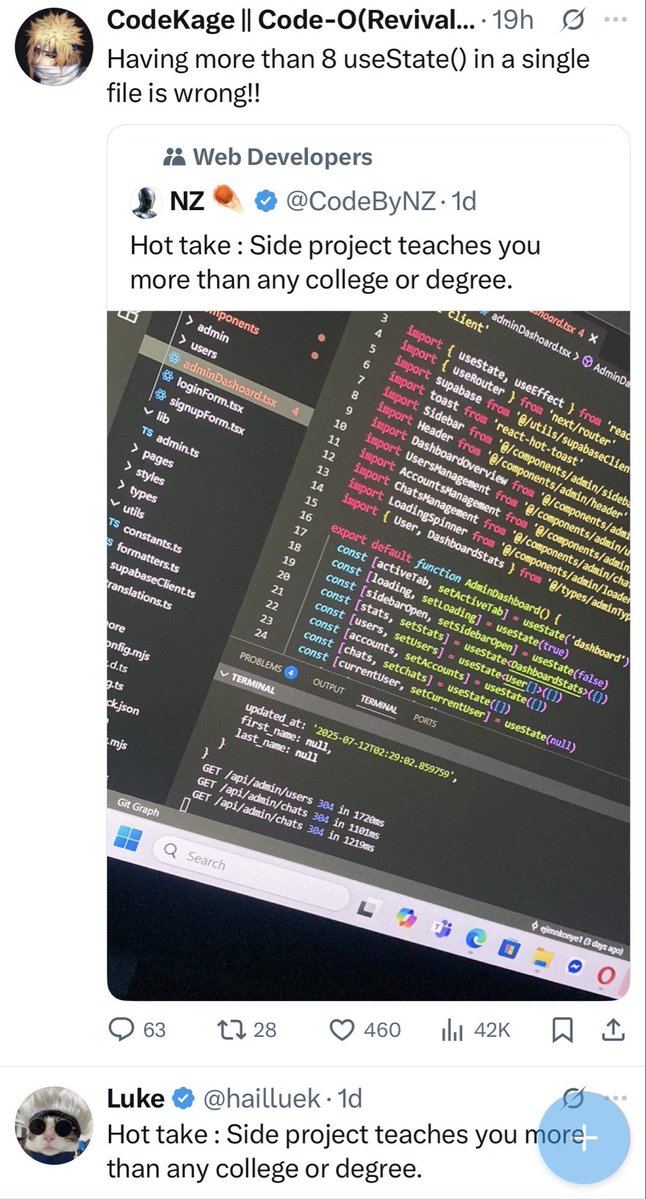Tap the retweet icon with 28 reposts
This screenshot has height=1199, width=646.
pos(225,1030)
